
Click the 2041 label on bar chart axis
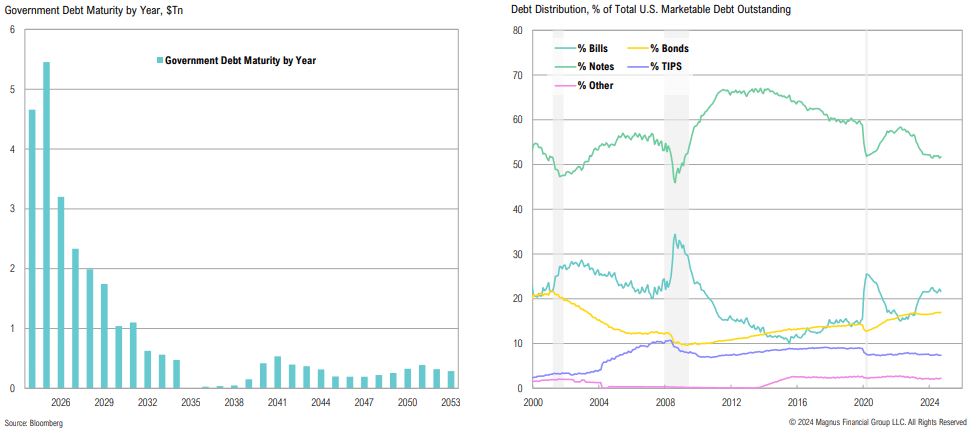tap(277, 401)
